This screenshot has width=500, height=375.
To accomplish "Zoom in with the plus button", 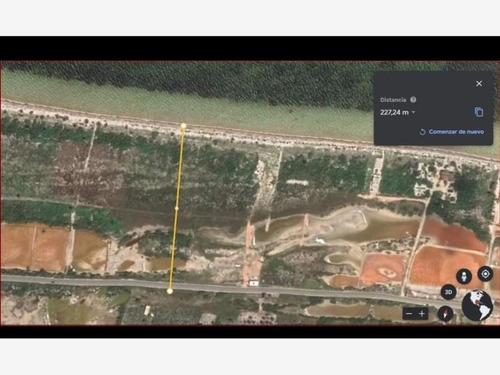I will click(422, 314).
